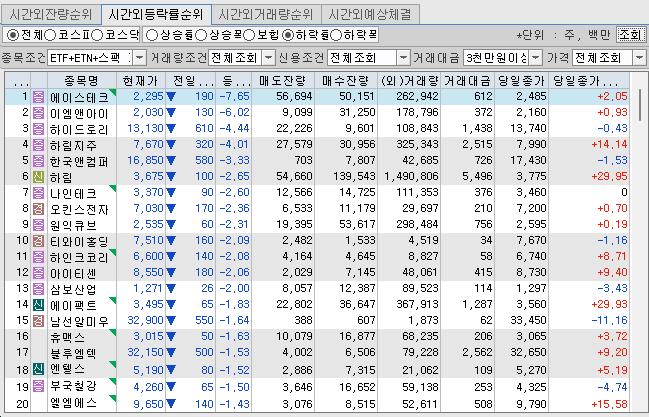
Task: Open the 신용조건 dropdown arrow
Action: (x=403, y=58)
